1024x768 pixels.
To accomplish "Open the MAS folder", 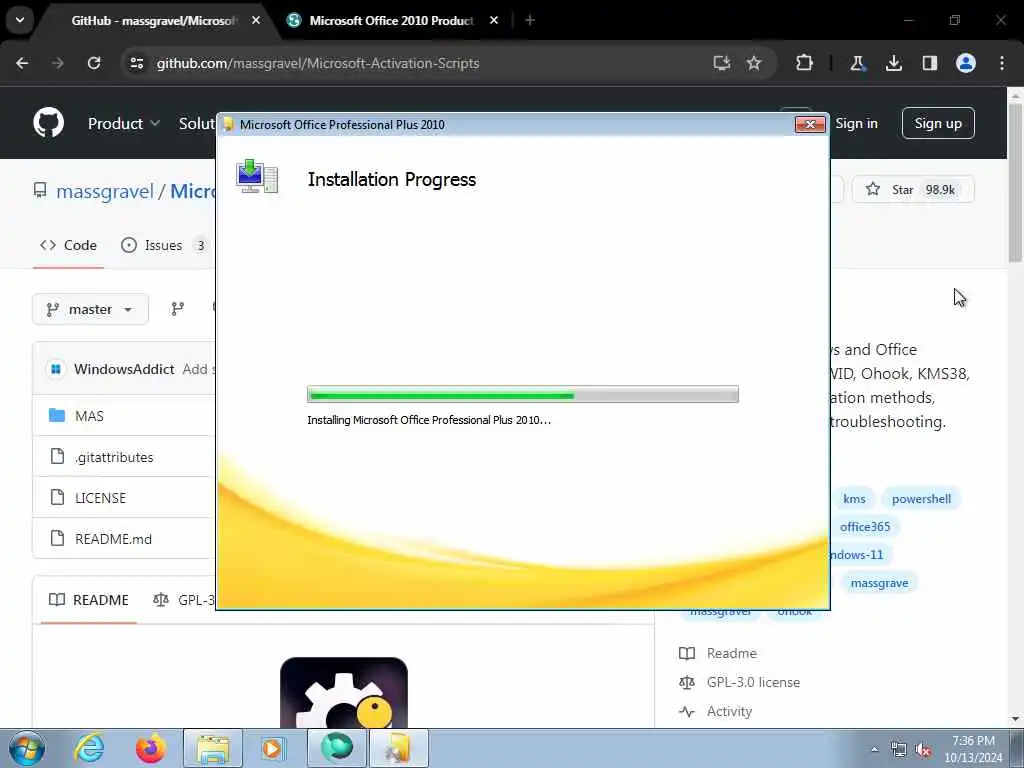I will pyautogui.click(x=89, y=416).
